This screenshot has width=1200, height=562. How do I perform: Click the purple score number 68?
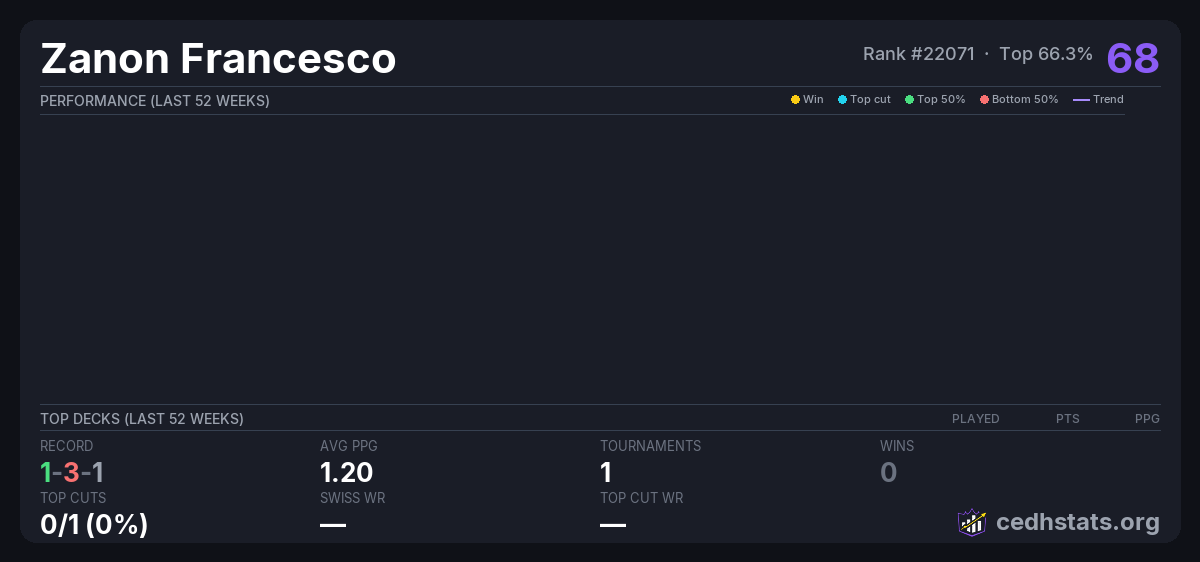tap(1132, 58)
